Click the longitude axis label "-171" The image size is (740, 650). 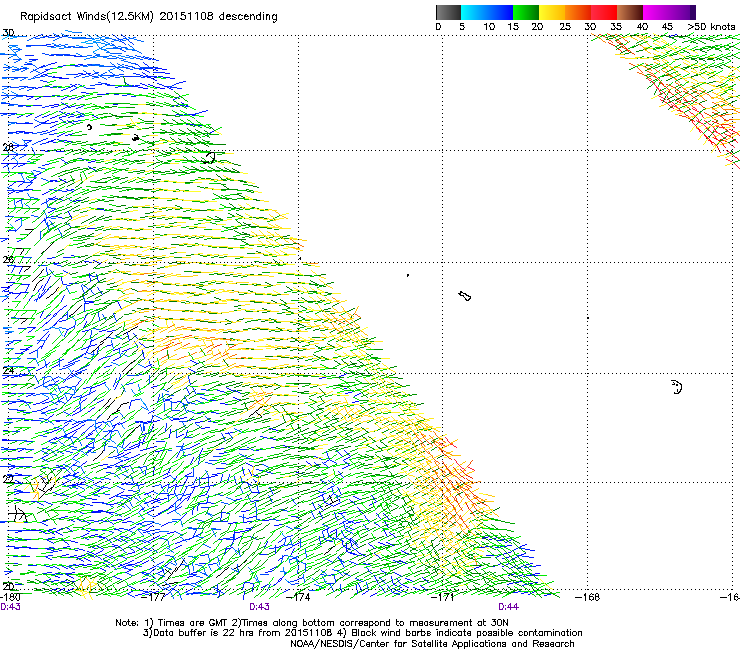[x=443, y=597]
